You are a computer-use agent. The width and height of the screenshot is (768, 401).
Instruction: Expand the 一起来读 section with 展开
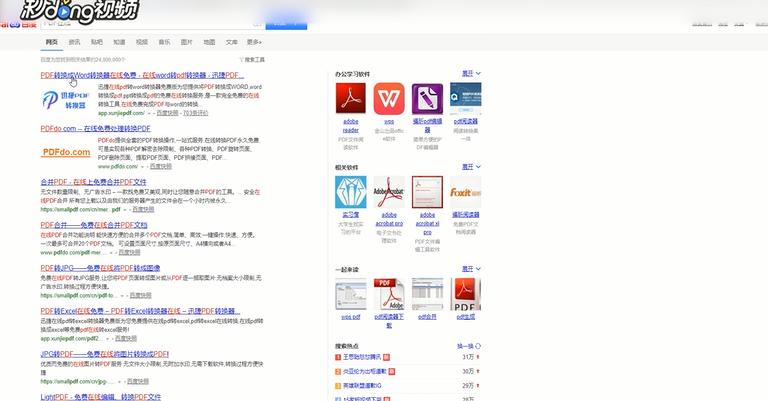click(471, 269)
